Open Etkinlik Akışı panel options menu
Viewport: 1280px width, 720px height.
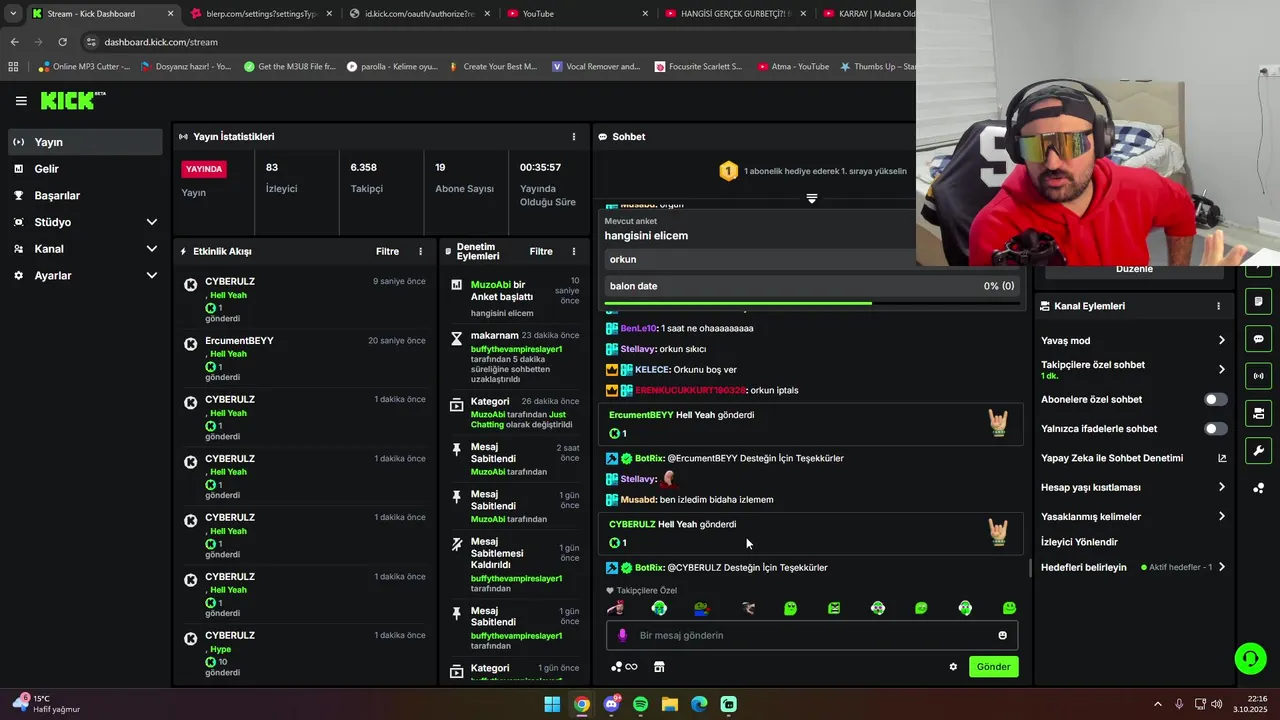pyautogui.click(x=420, y=252)
